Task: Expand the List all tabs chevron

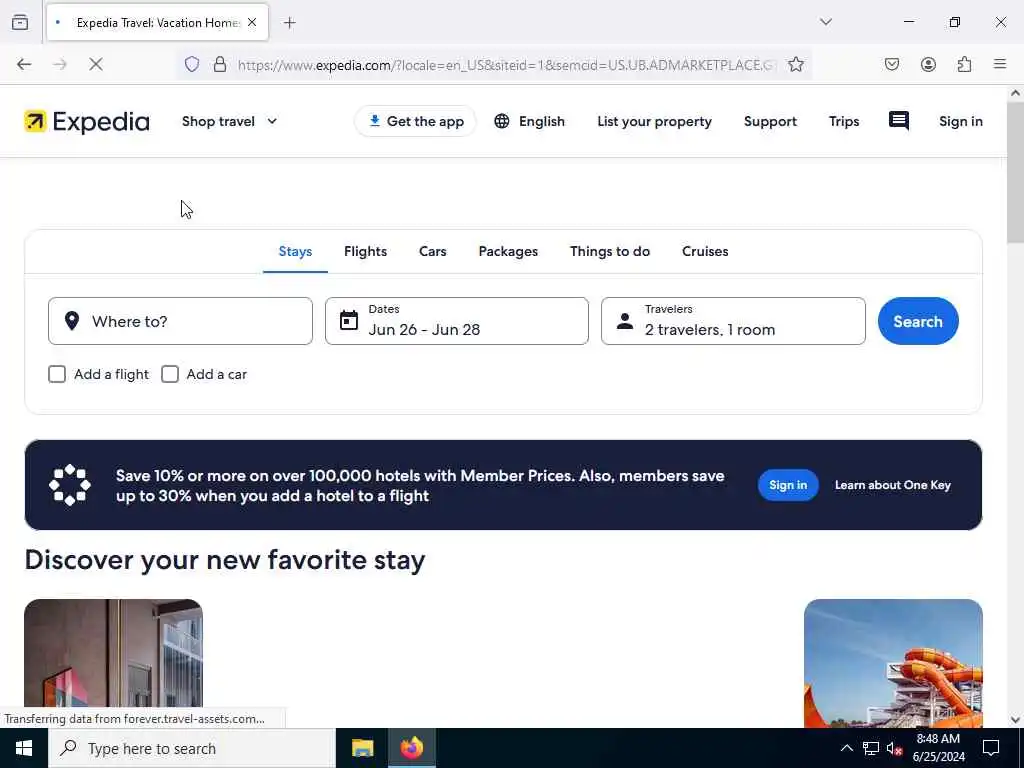Action: [x=826, y=22]
